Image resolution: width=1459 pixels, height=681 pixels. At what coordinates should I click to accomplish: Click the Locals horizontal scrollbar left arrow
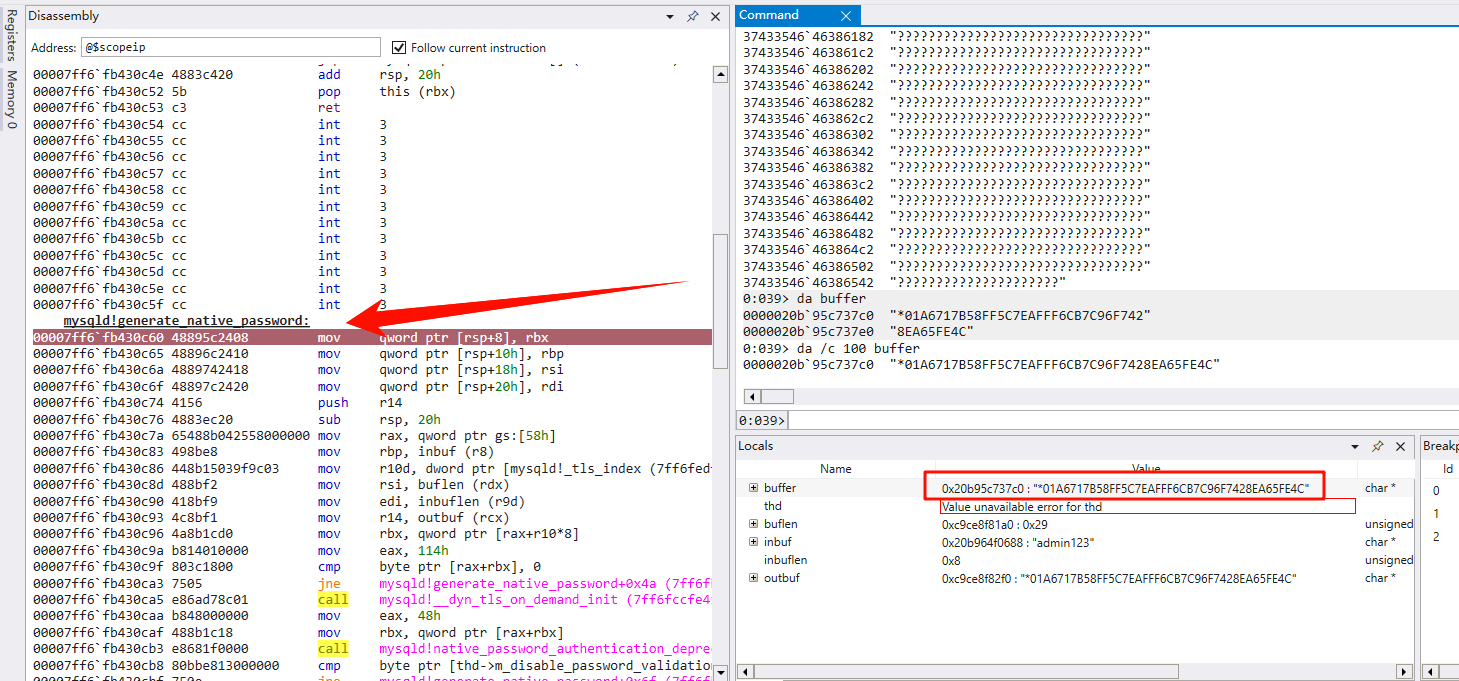coord(743,671)
